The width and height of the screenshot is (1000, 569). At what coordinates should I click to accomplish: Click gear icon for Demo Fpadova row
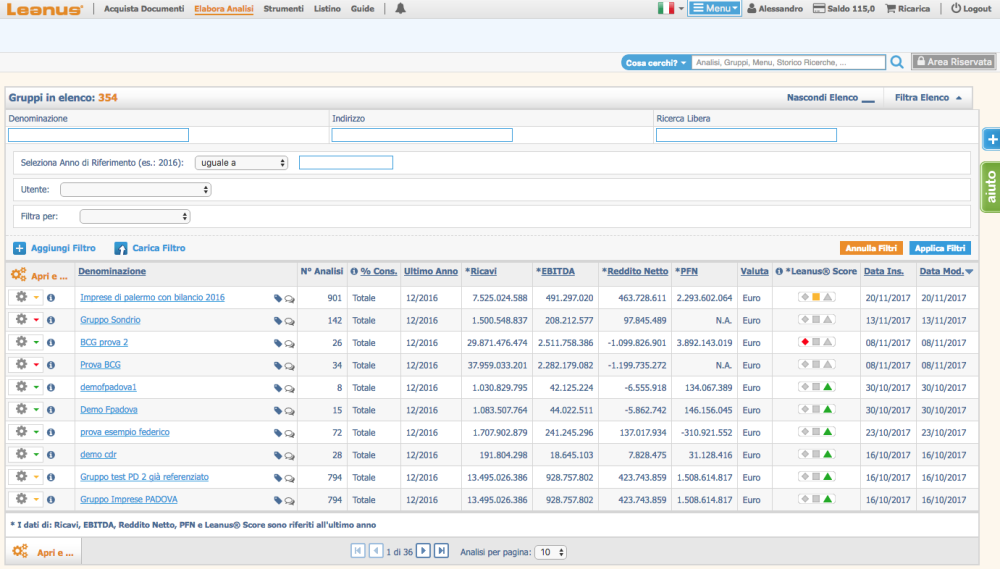click(x=21, y=409)
